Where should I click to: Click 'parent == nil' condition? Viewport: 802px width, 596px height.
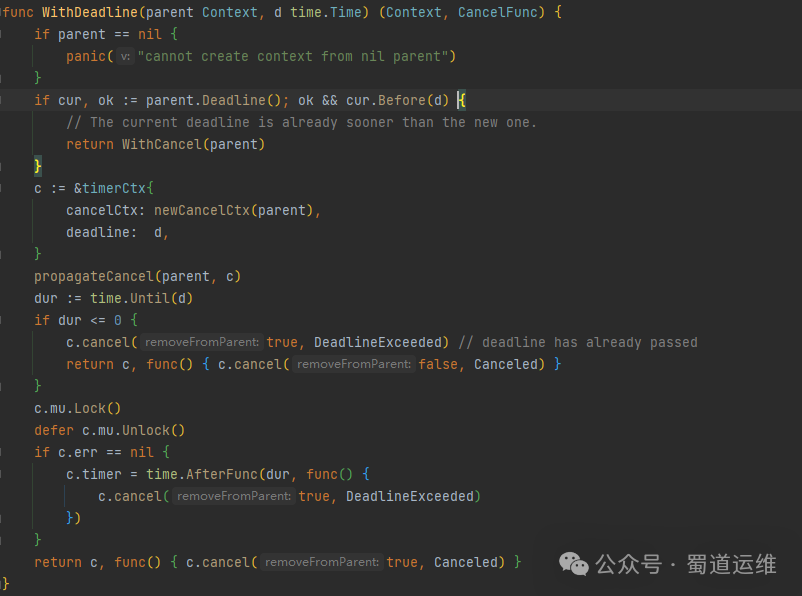coord(109,34)
